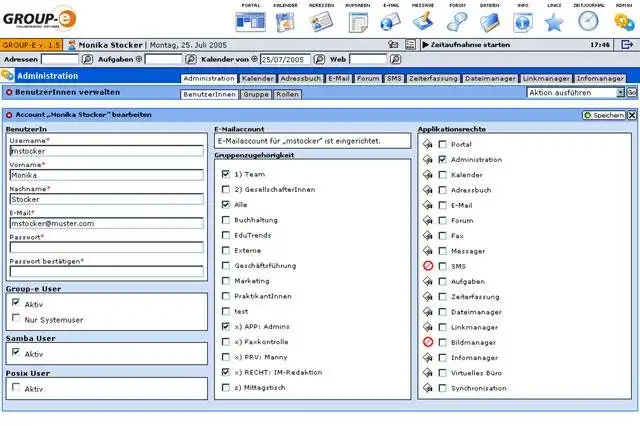The height and width of the screenshot is (426, 640).
Task: Close the account edit panel
Action: click(x=631, y=115)
